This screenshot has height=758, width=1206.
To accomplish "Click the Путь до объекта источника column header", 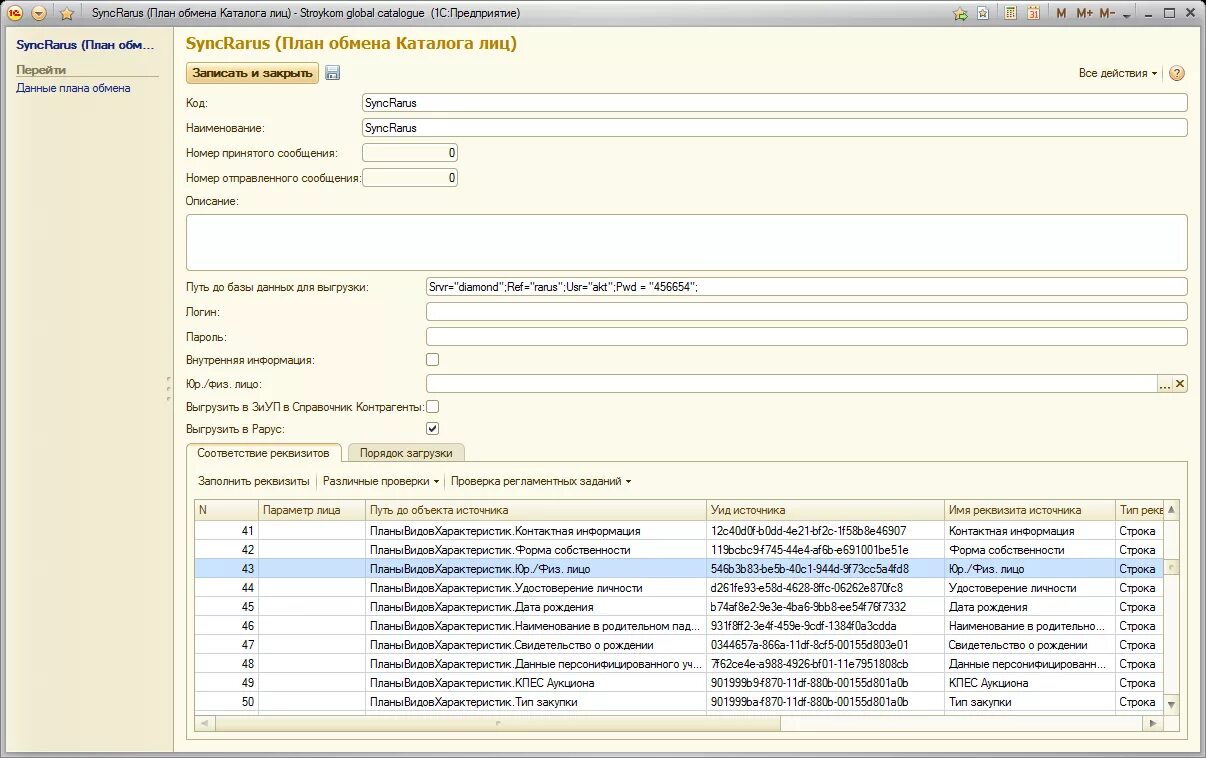I will [x=536, y=510].
